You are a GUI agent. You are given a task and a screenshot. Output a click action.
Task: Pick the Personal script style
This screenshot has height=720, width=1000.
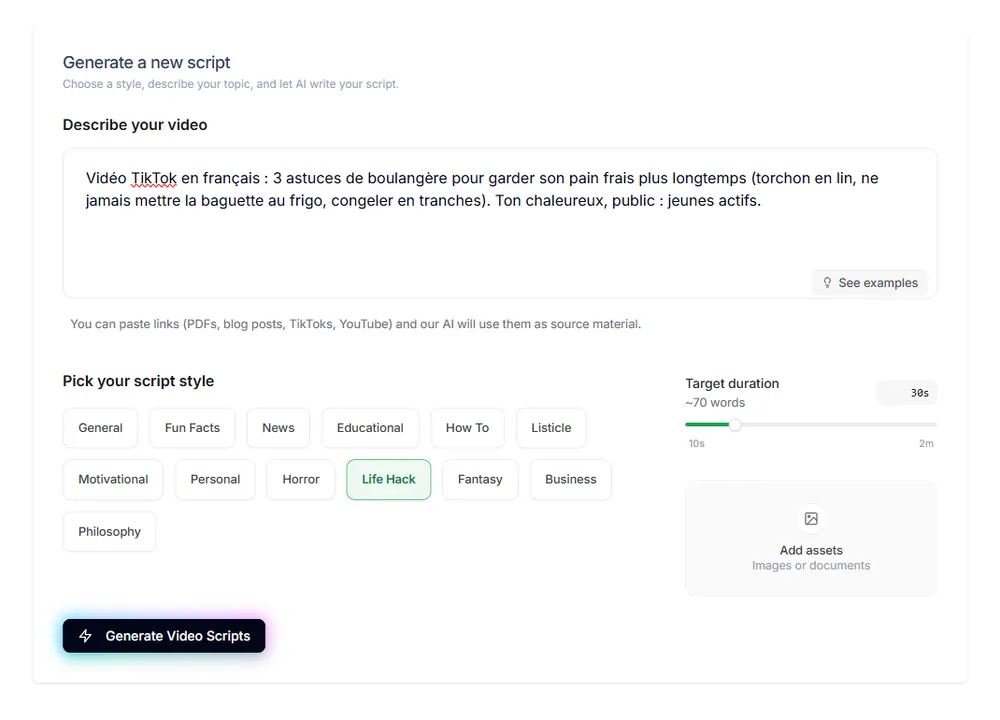[215, 480]
